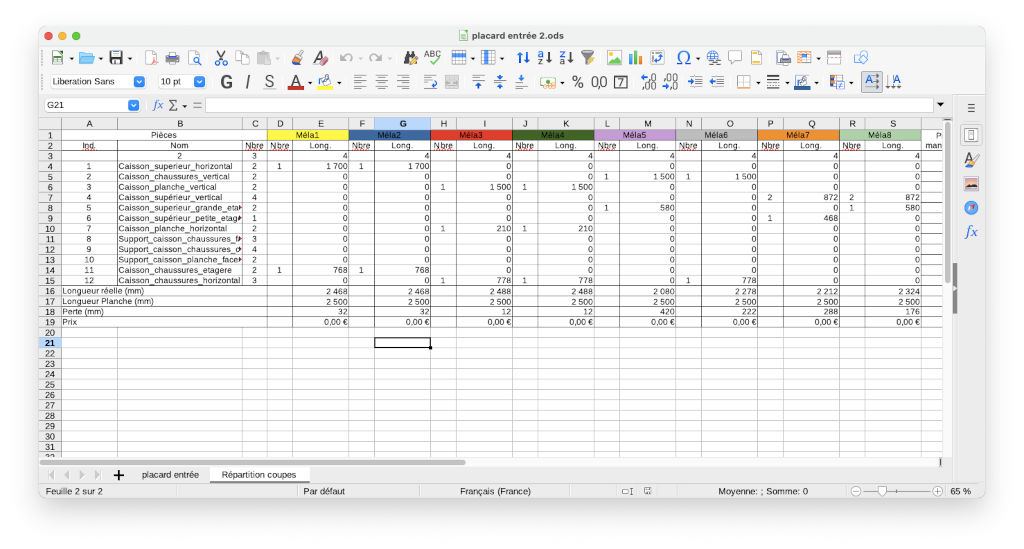1024x549 pixels.
Task: Zoom in with plus button
Action: pos(937,491)
